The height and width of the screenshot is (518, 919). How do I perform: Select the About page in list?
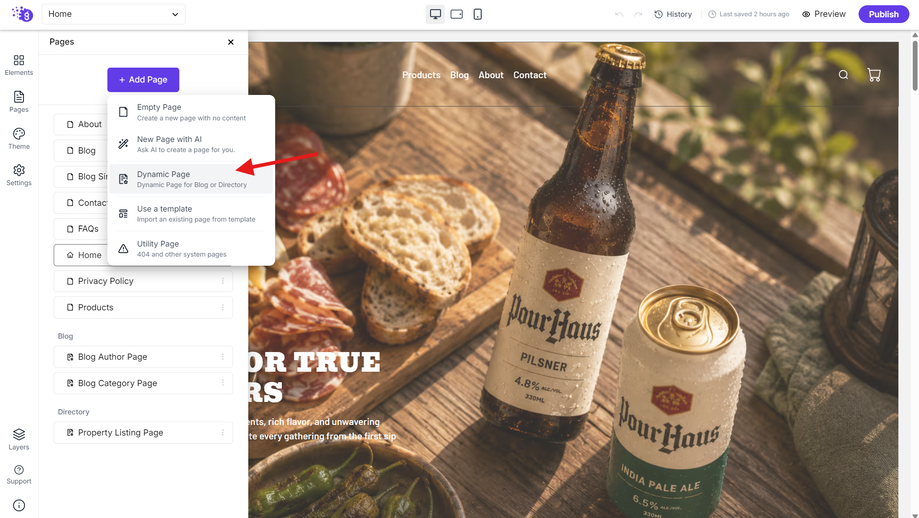[x=81, y=124]
